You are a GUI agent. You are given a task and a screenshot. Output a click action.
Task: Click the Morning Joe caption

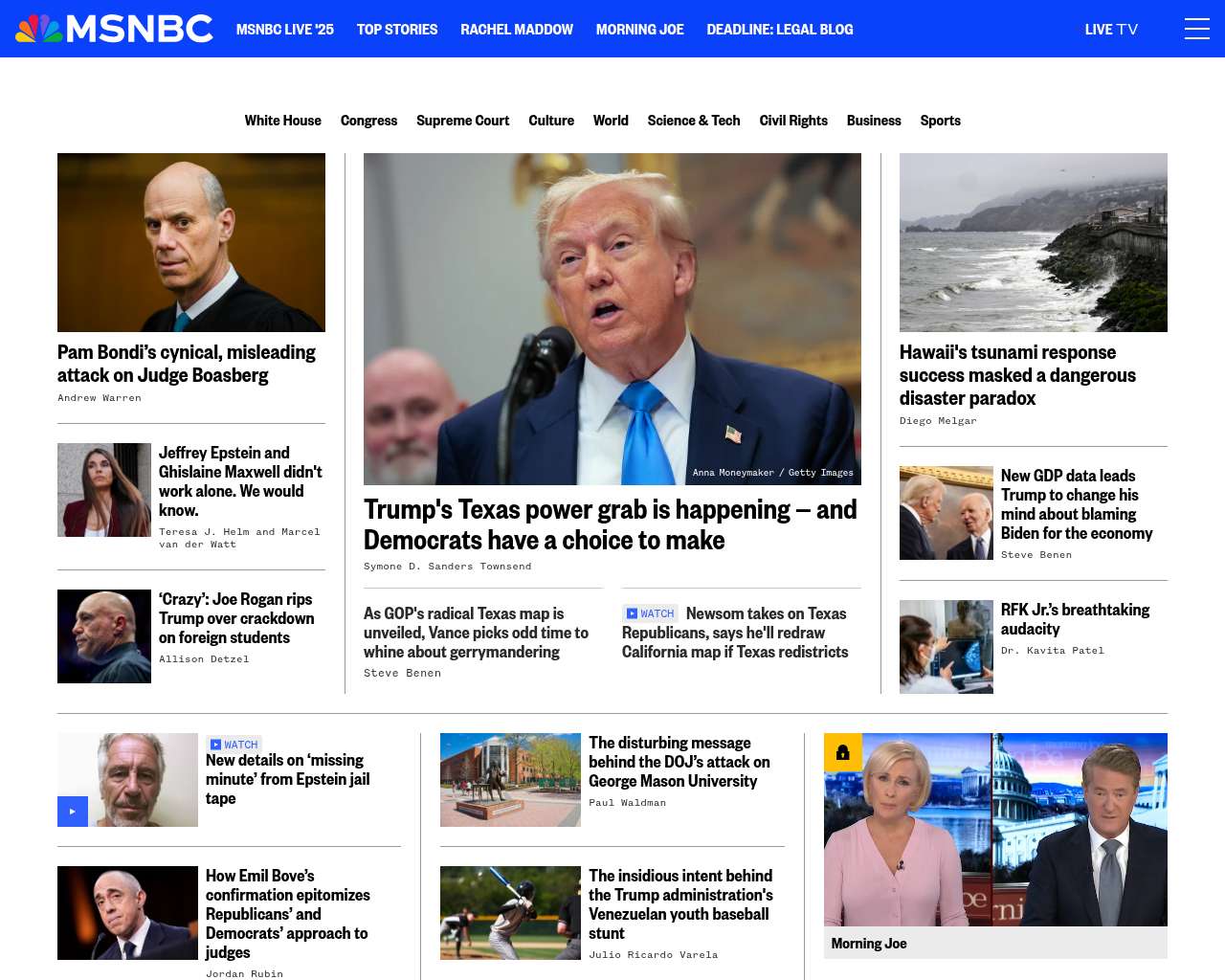869,944
